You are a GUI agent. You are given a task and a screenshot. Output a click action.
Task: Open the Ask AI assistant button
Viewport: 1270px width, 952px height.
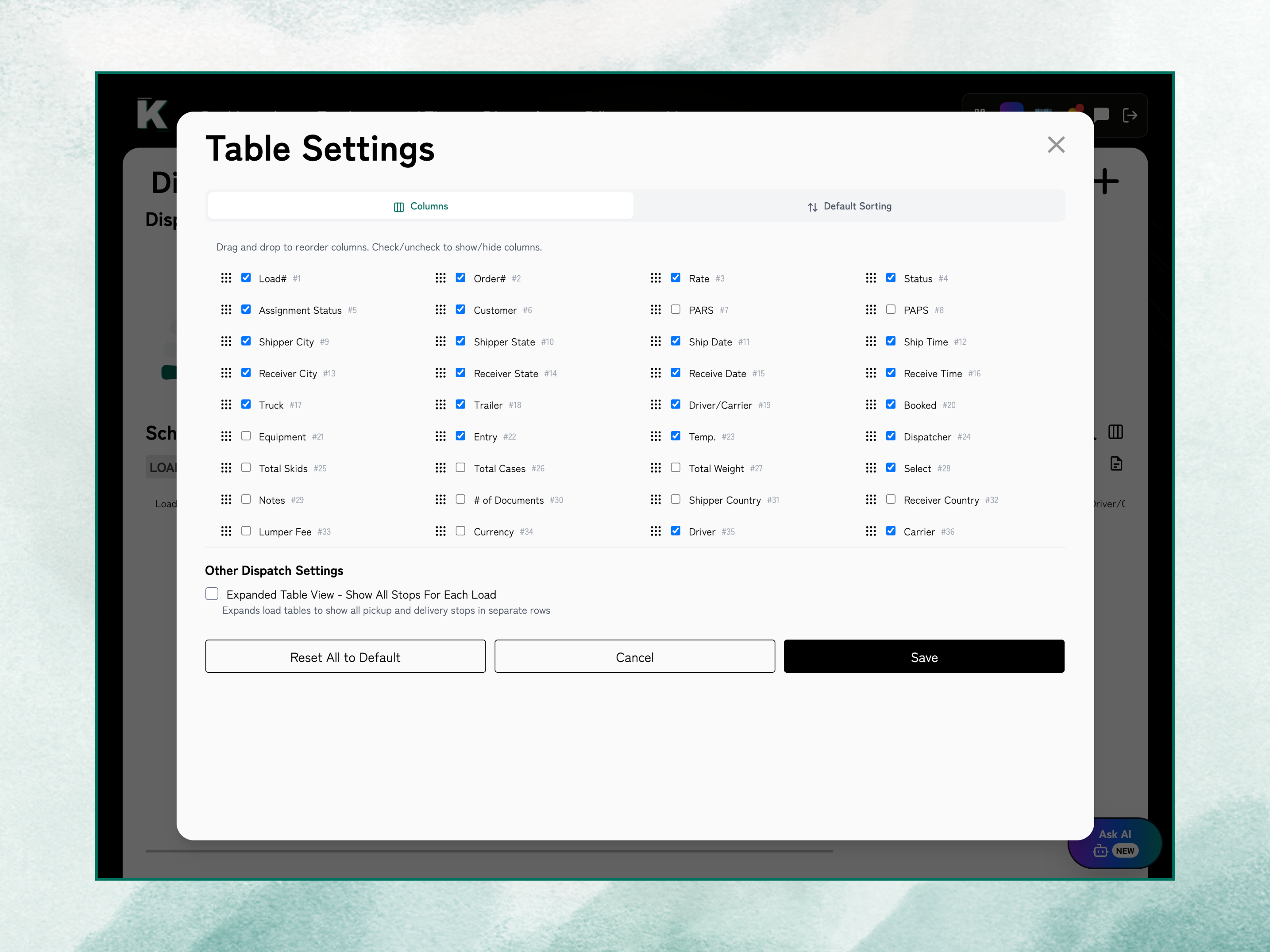point(1114,843)
